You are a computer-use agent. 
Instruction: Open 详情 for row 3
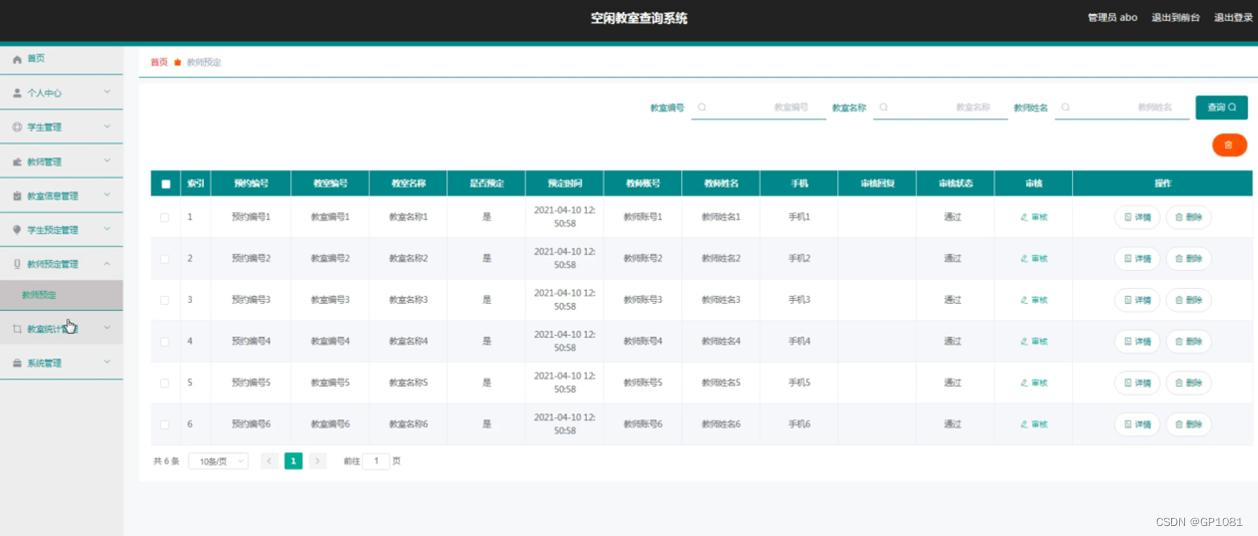[x=1137, y=300]
